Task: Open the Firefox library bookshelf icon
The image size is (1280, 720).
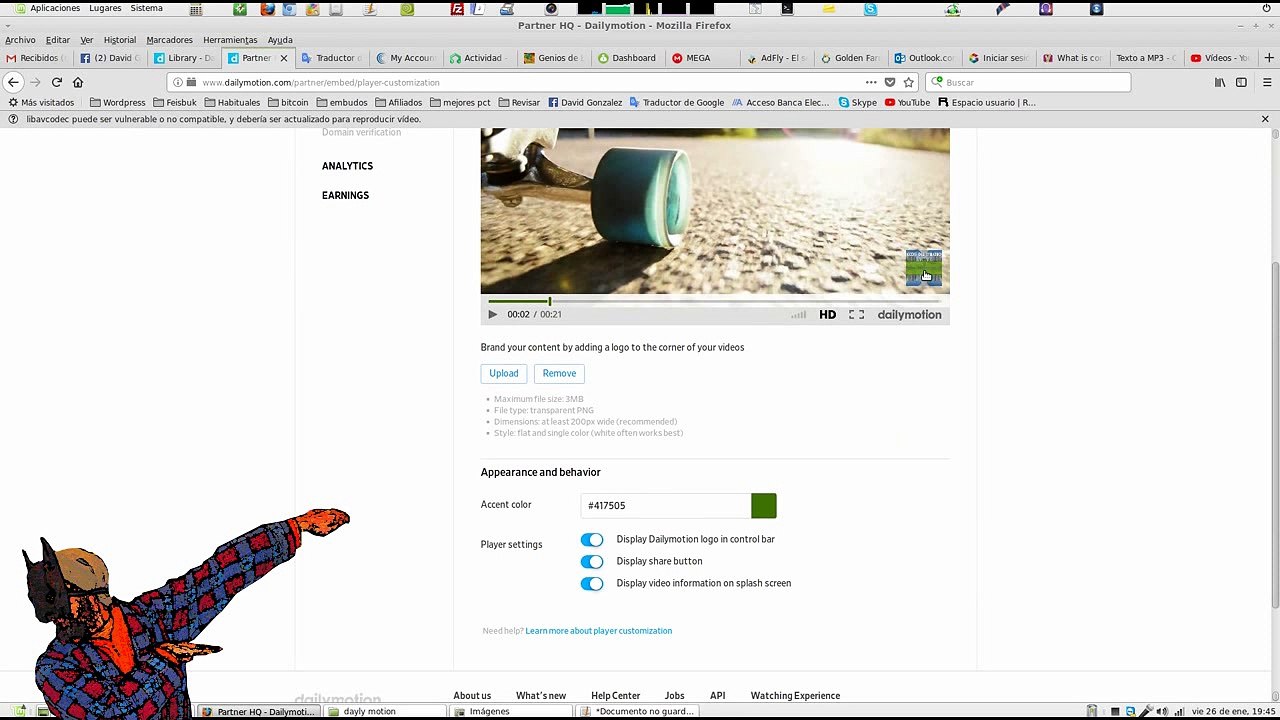Action: coord(1220,82)
